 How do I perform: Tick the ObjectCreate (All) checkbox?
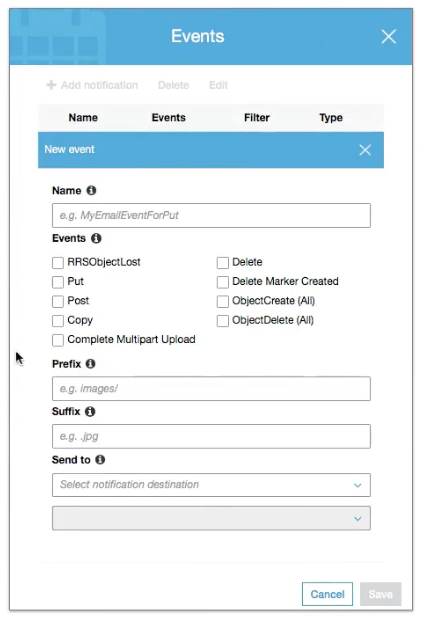(x=223, y=301)
